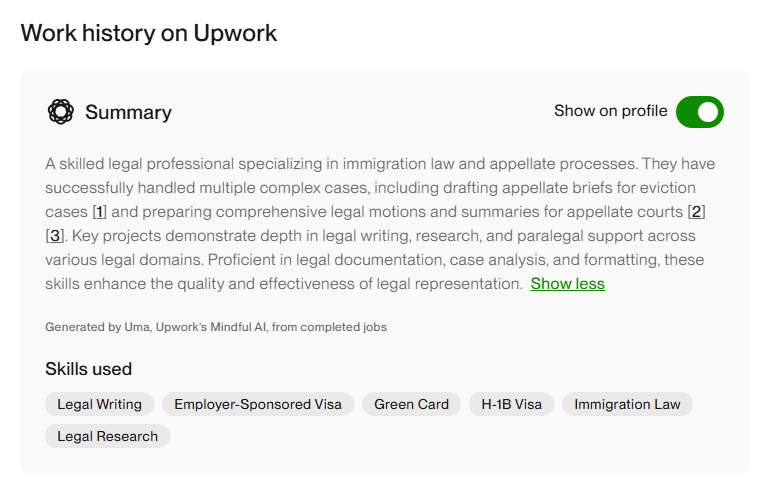Screen dimensions: 772x492
Task: Click the Uma AI icon beside Summary
Action: pyautogui.click(x=60, y=112)
